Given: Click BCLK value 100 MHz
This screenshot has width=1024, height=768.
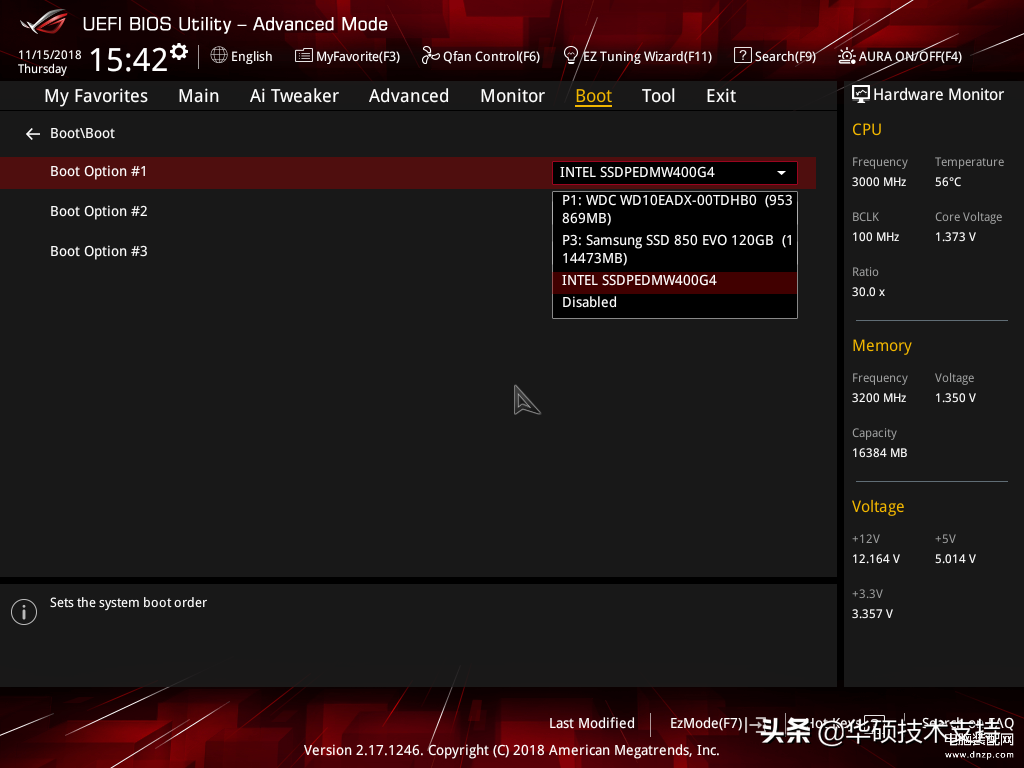Looking at the screenshot, I should click(875, 236).
